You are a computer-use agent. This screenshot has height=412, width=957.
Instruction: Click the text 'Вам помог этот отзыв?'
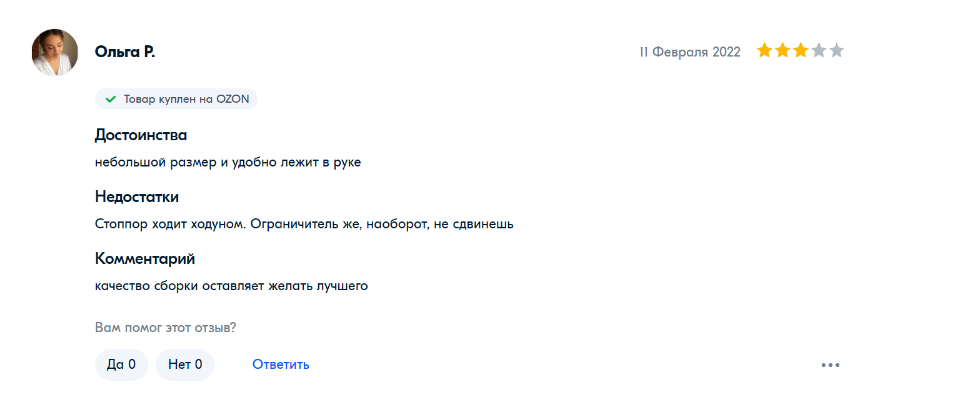point(165,327)
